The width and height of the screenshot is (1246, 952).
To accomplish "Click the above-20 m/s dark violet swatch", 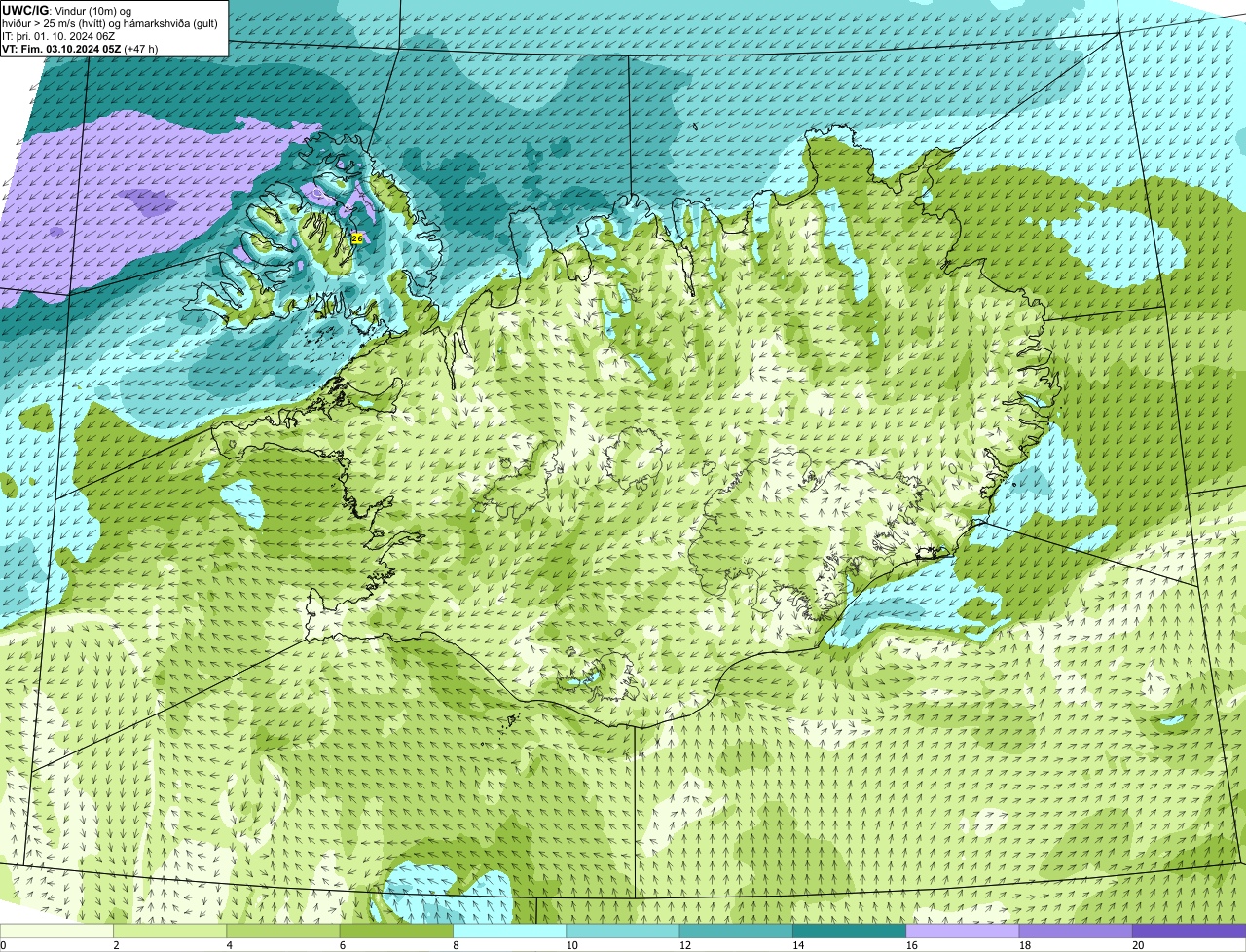I will pos(1190,931).
